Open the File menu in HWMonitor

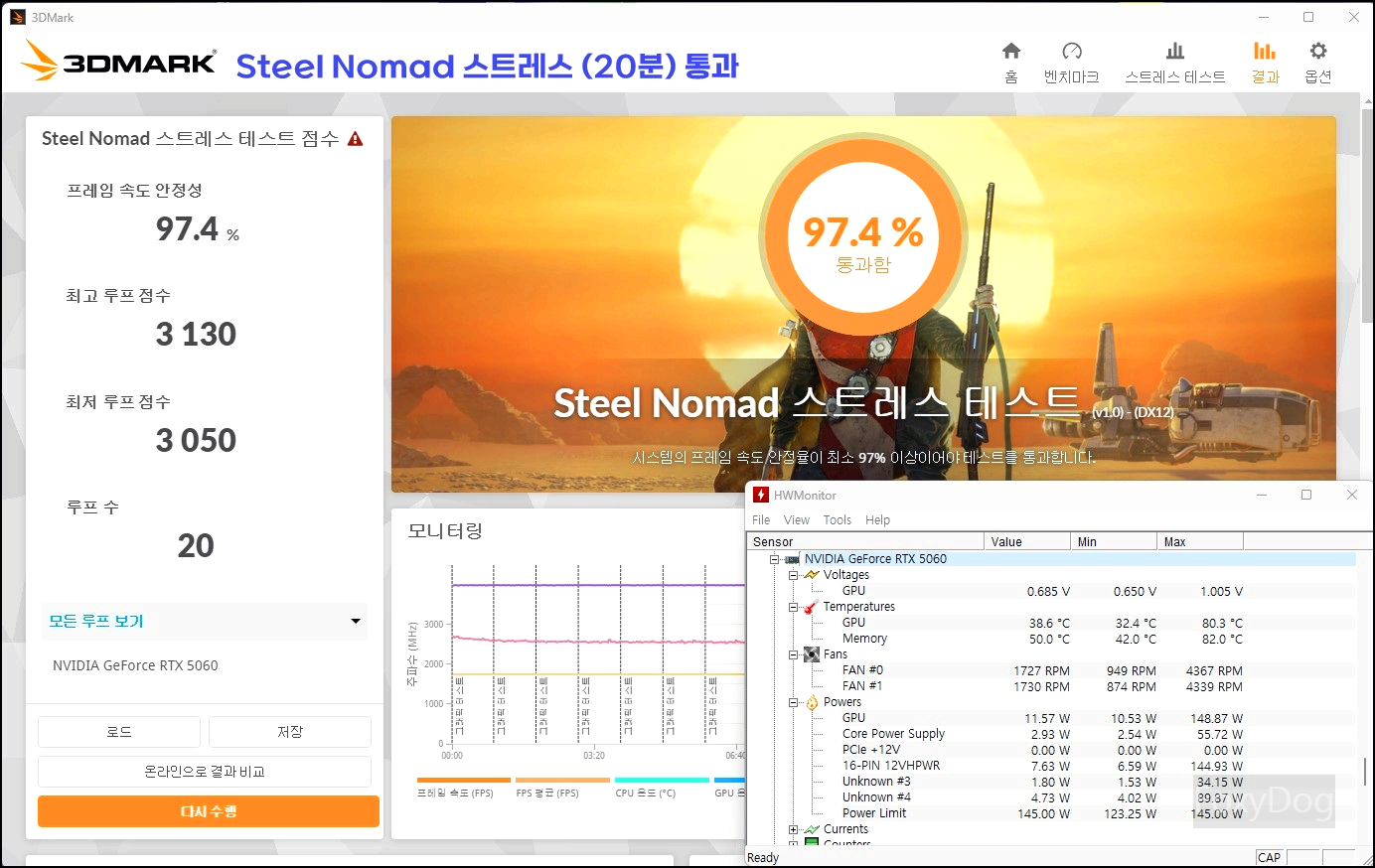[761, 519]
